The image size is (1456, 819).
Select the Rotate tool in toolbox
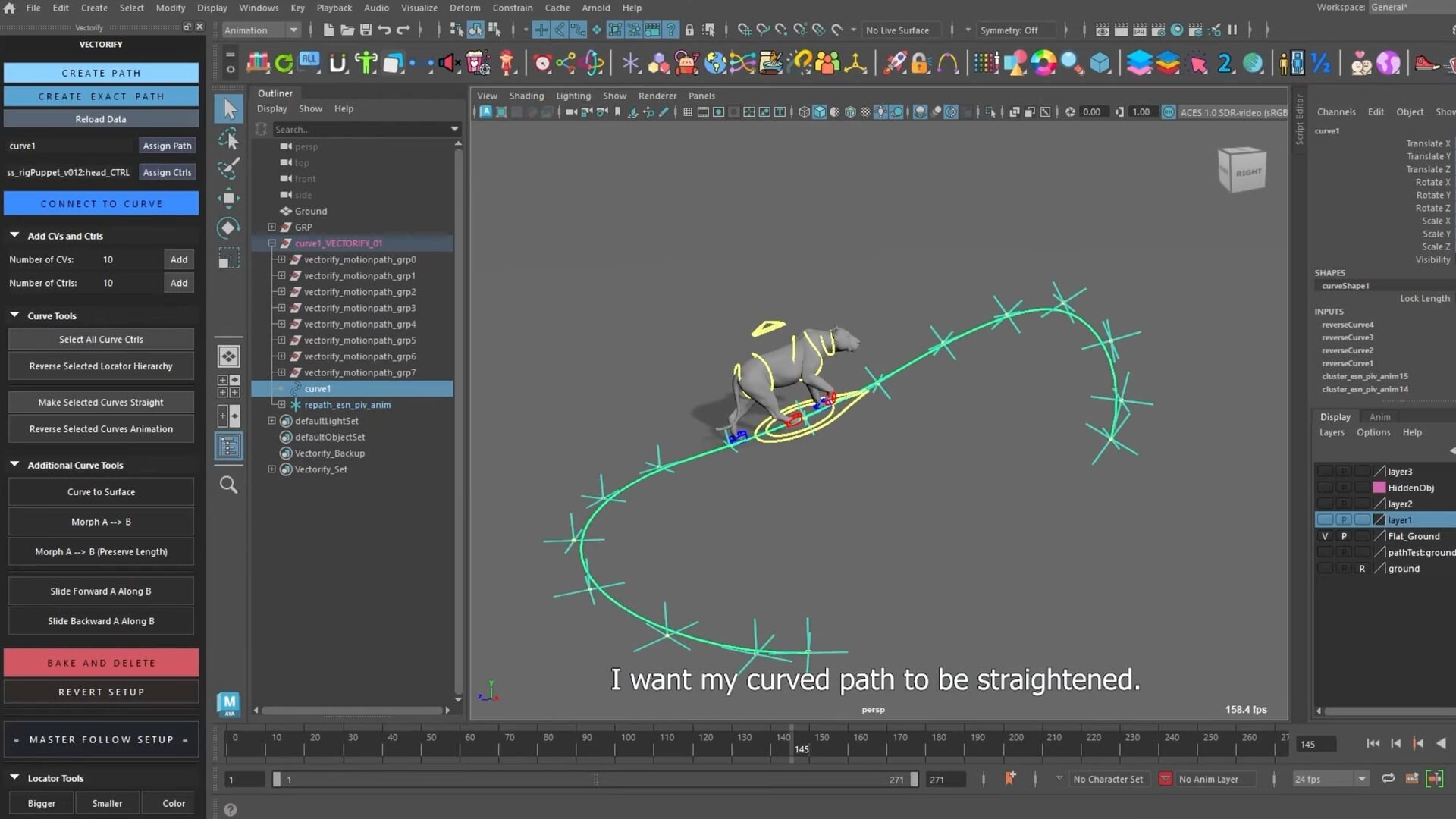228,228
